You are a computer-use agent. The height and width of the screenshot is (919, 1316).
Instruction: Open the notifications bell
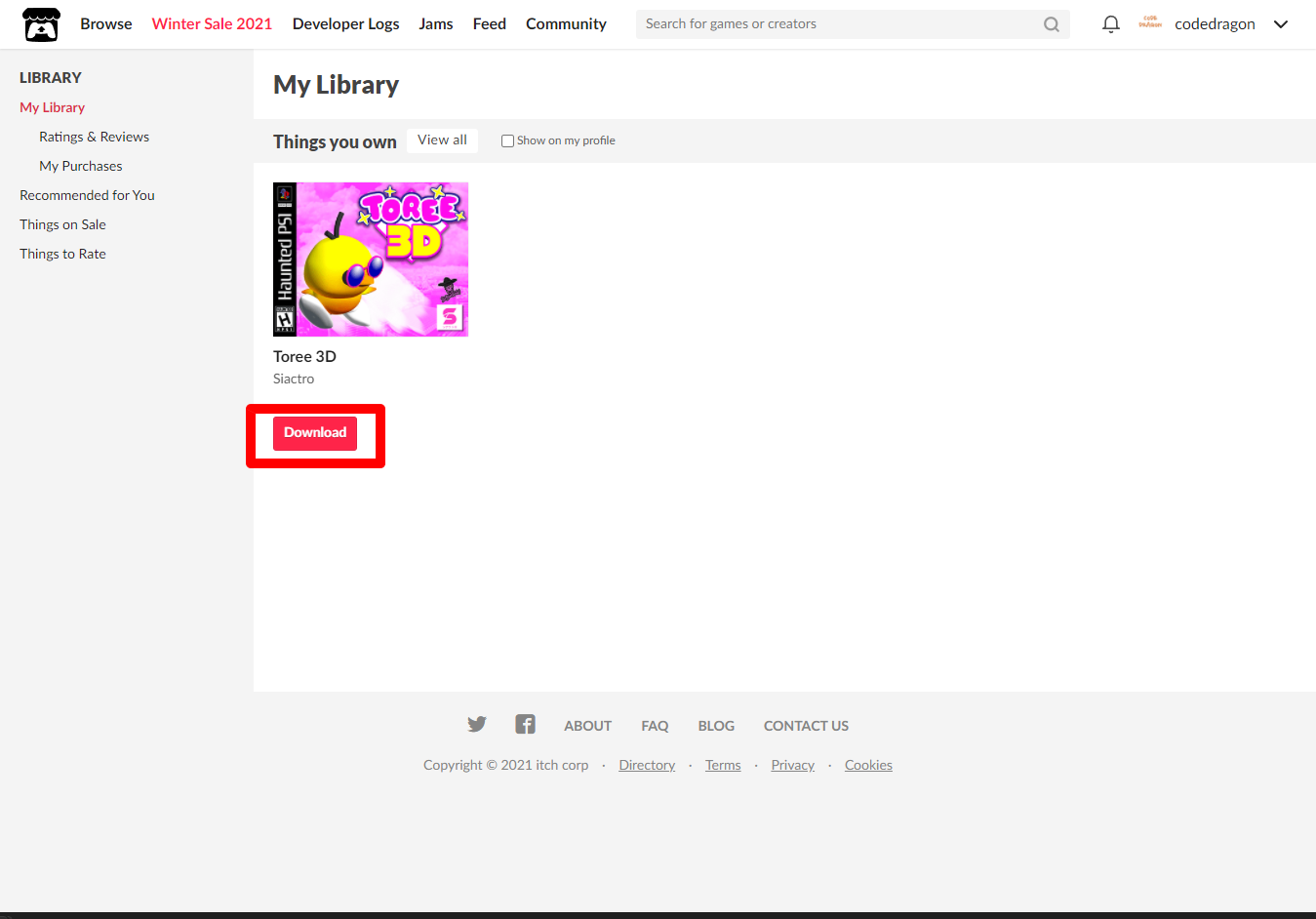coord(1110,24)
